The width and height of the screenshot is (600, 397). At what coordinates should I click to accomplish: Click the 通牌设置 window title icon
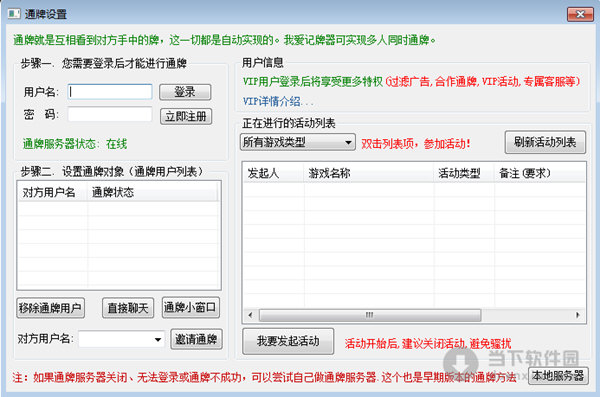(x=14, y=14)
